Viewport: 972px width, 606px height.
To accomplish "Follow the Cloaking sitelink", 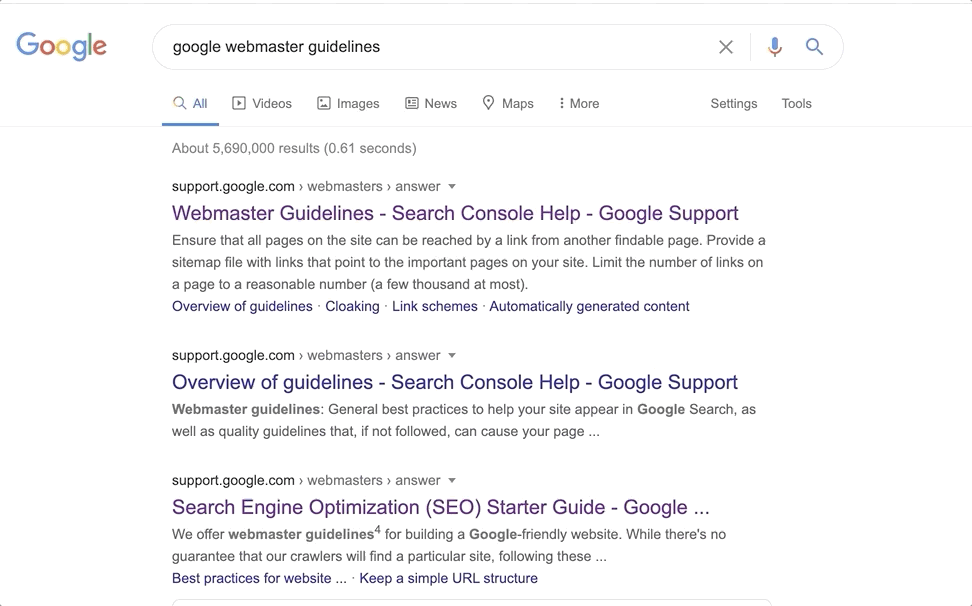I will click(352, 306).
